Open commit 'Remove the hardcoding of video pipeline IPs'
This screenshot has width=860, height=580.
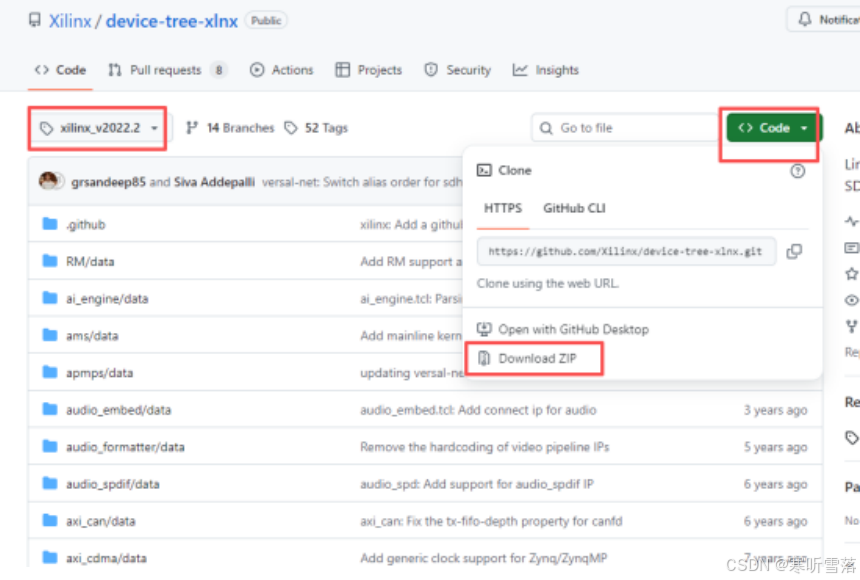tap(485, 447)
